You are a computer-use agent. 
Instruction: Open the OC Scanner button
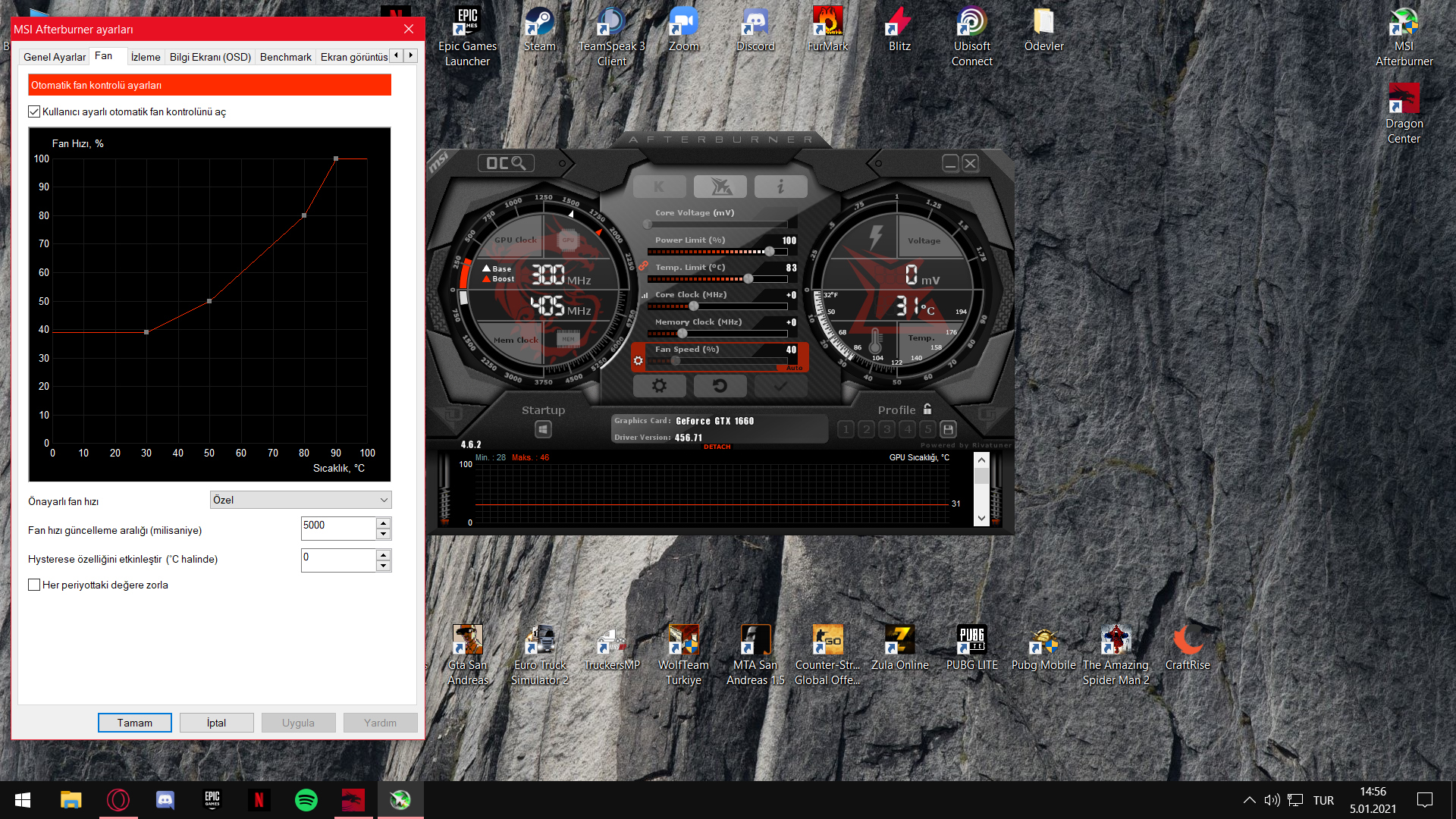[506, 163]
